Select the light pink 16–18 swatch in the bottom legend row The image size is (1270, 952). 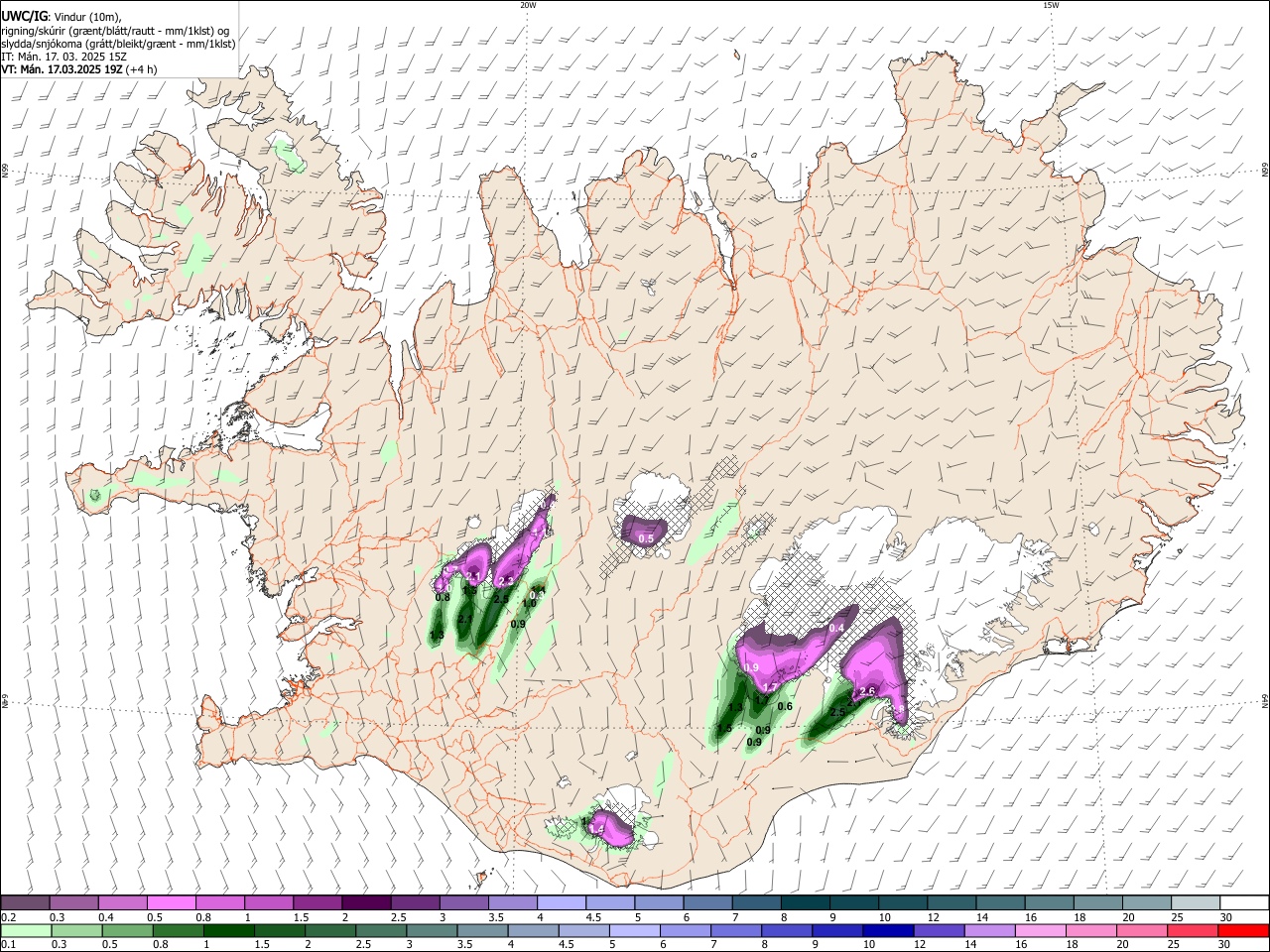click(1042, 931)
